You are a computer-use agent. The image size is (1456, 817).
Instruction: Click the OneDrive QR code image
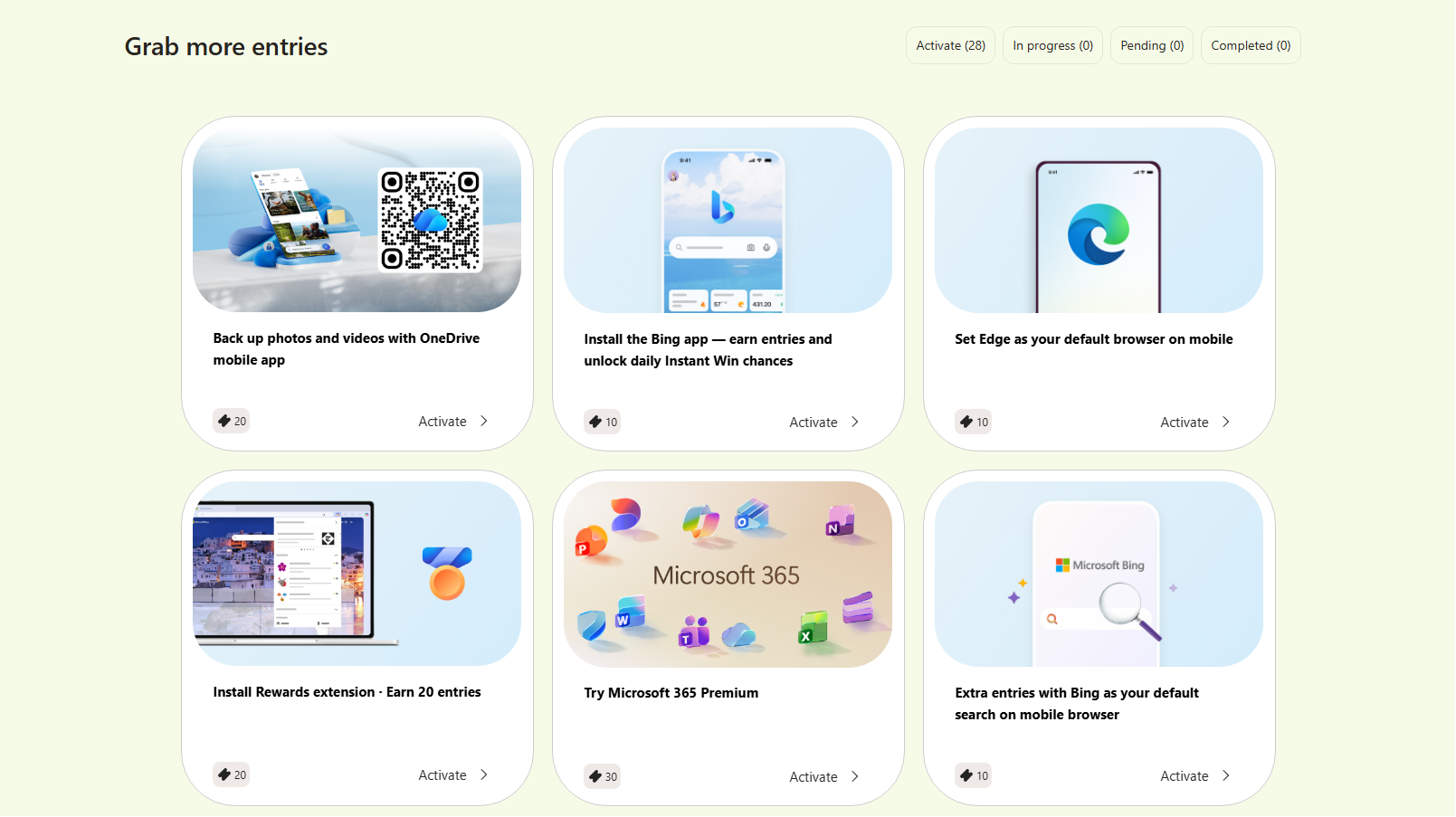point(430,220)
